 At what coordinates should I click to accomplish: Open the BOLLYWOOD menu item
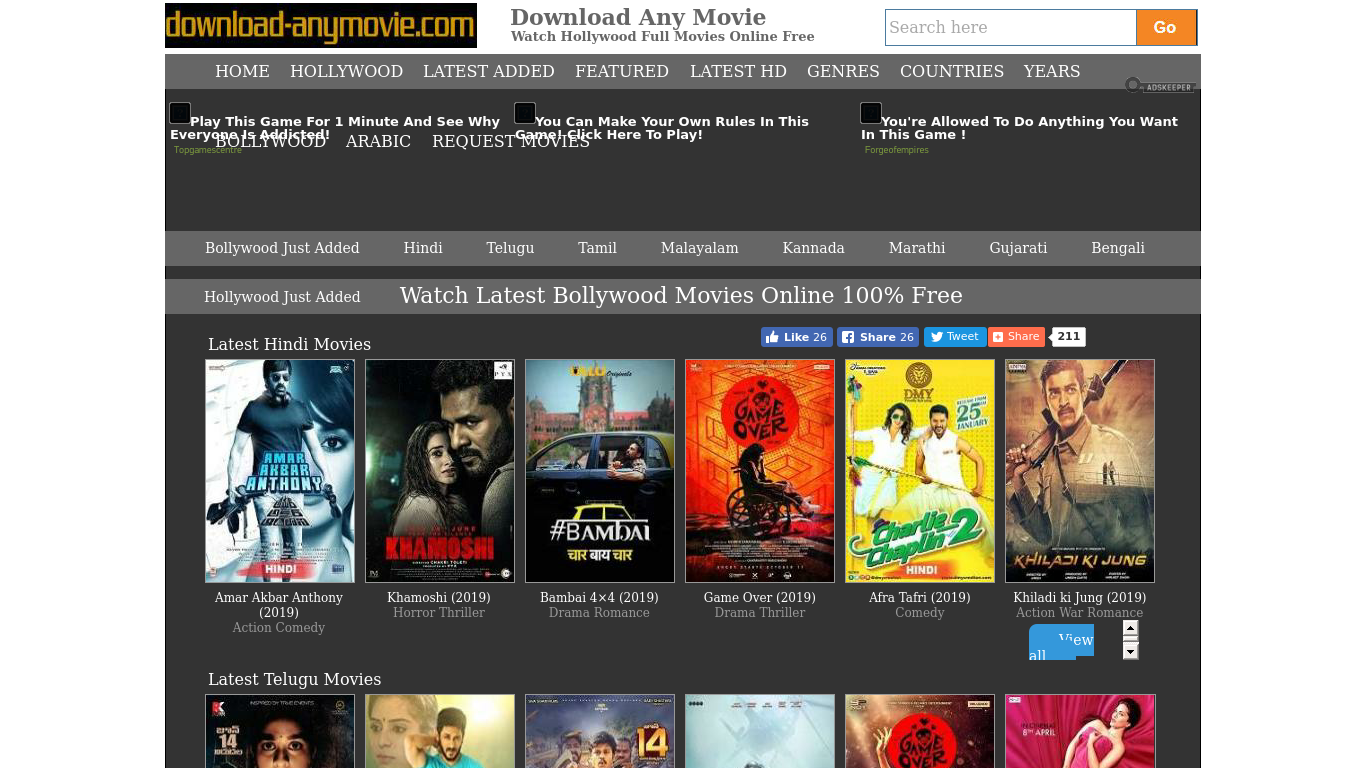click(270, 141)
